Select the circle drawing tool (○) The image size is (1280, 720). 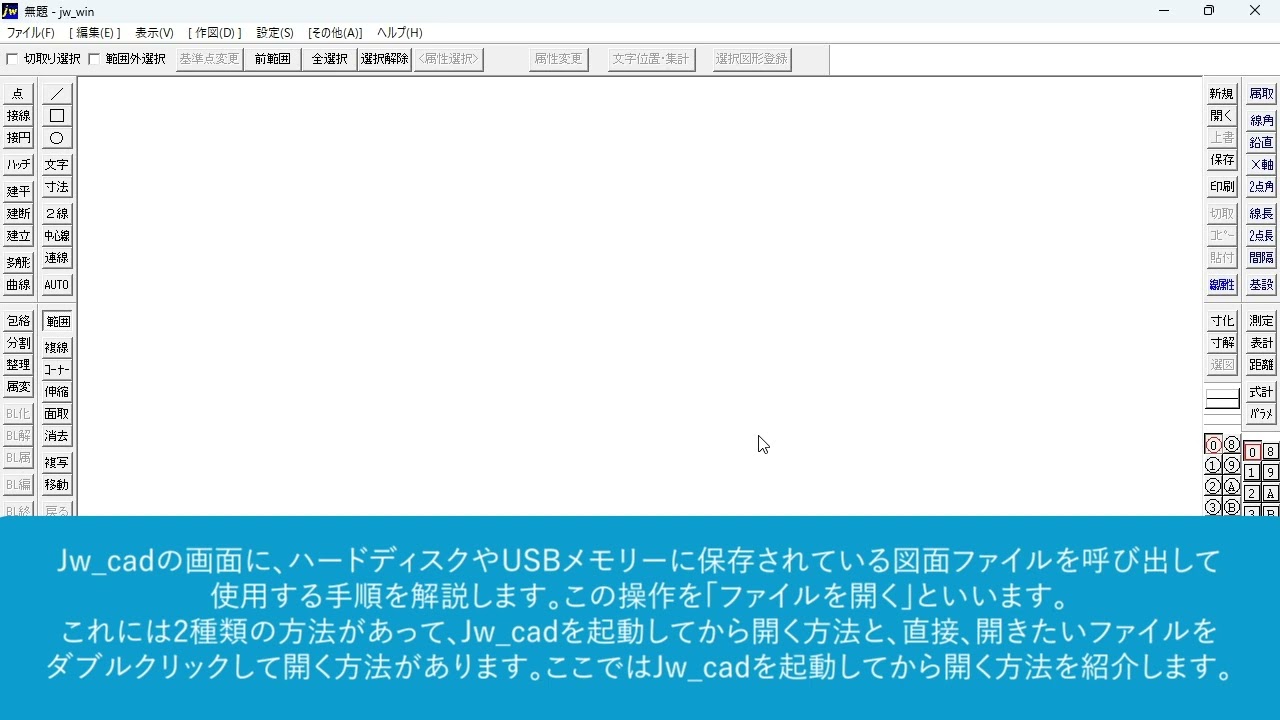click(x=57, y=138)
